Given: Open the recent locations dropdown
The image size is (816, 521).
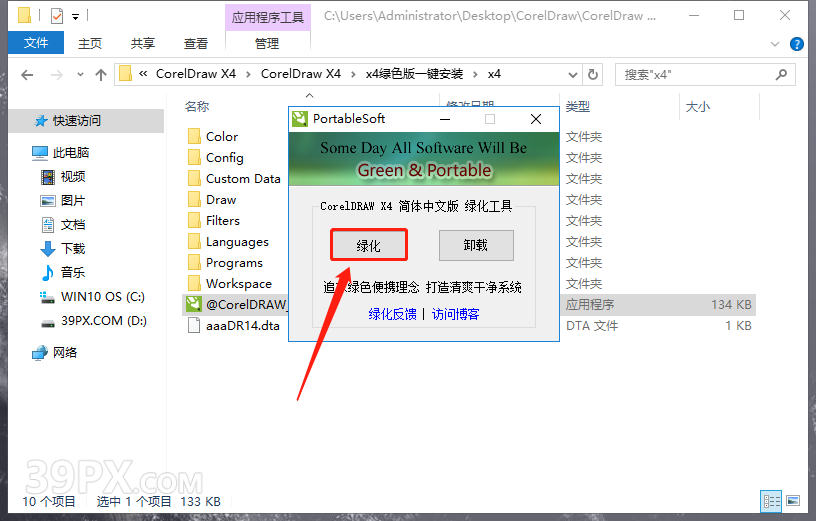Looking at the screenshot, I should click(x=80, y=75).
